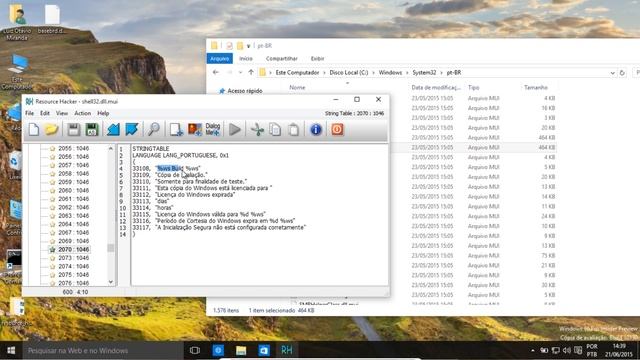Sort by the Data de modificação column
This screenshot has height=360, width=640.
tap(436, 87)
